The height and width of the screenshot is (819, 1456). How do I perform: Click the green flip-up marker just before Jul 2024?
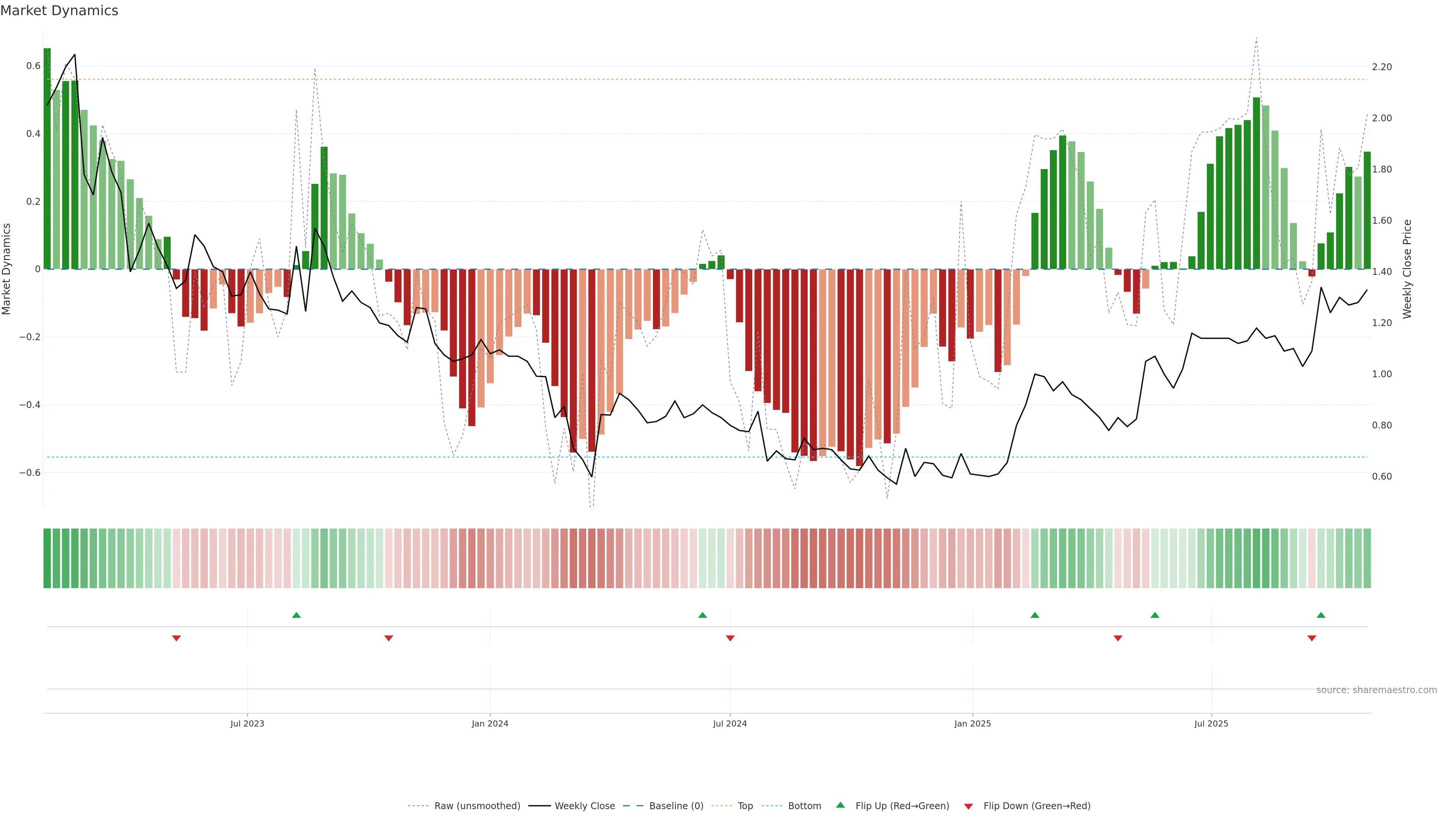coord(703,615)
